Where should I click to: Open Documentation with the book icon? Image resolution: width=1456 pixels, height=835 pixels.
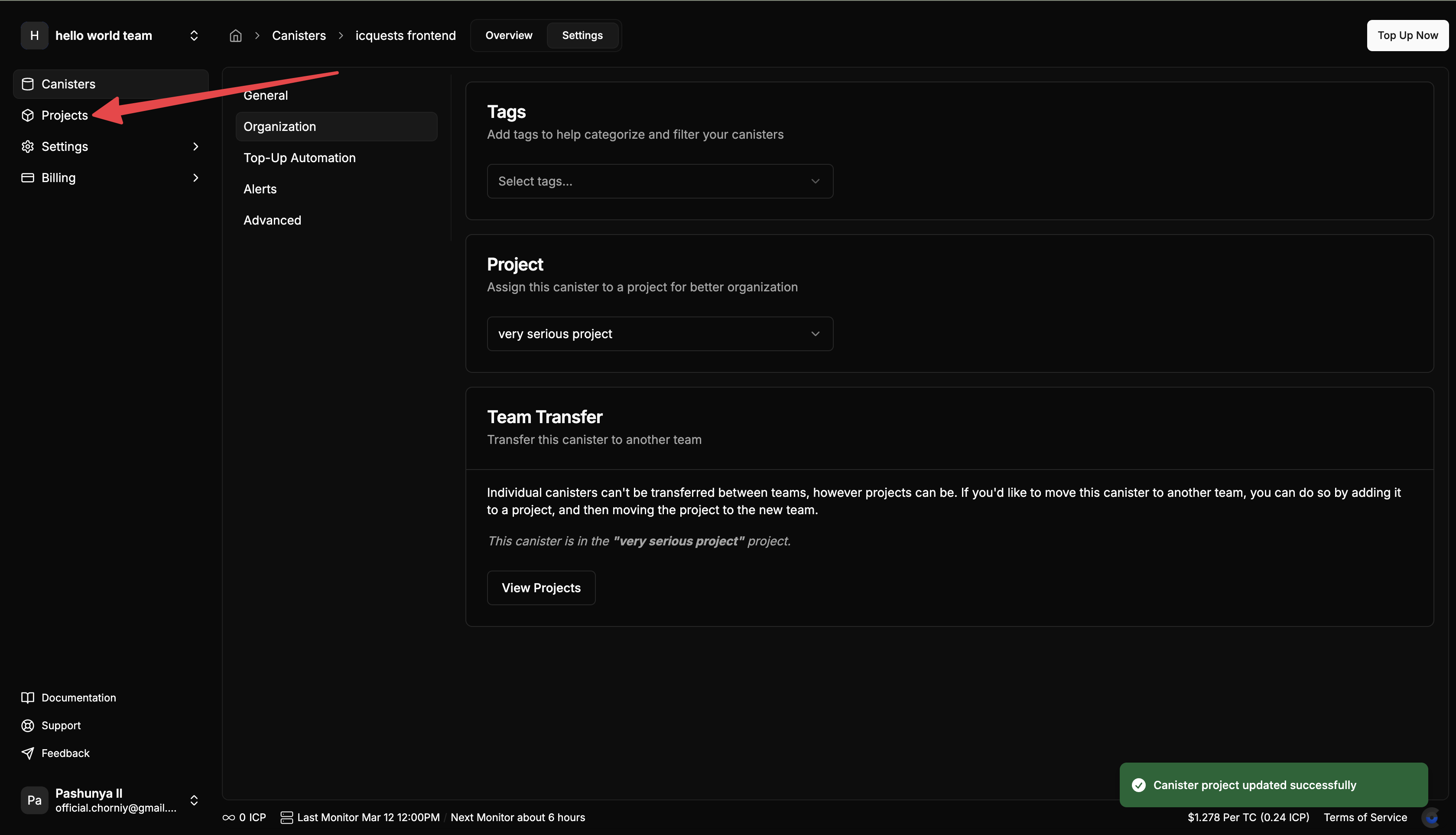click(27, 698)
